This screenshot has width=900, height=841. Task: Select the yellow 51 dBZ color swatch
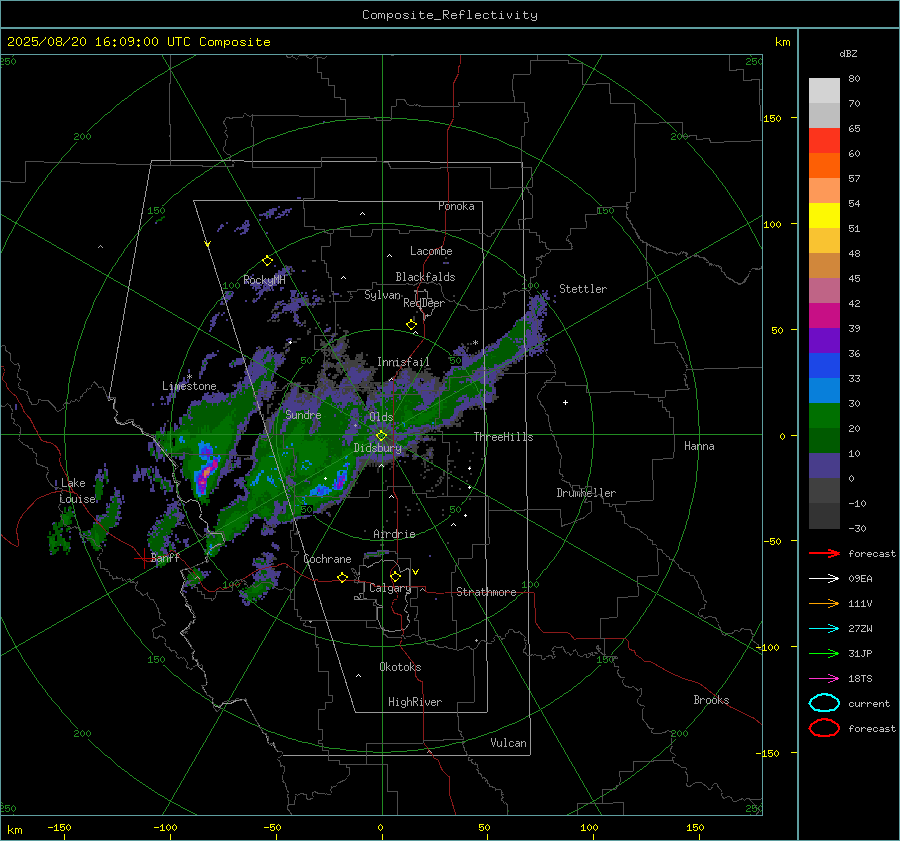click(x=824, y=216)
